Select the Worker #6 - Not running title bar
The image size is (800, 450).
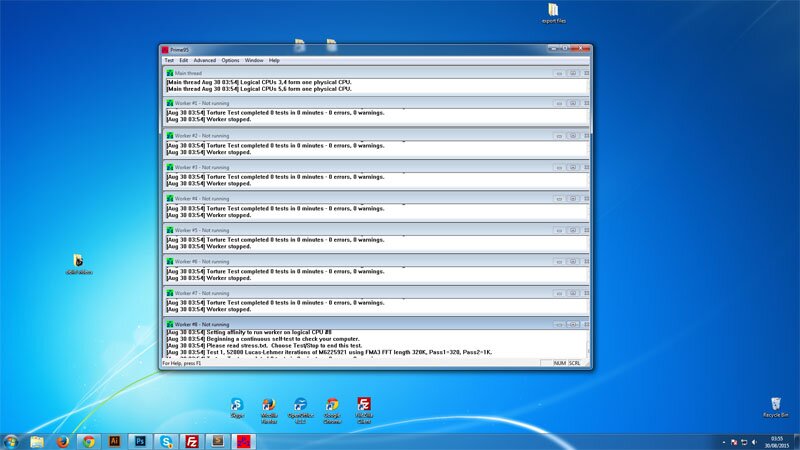pyautogui.click(x=376, y=261)
